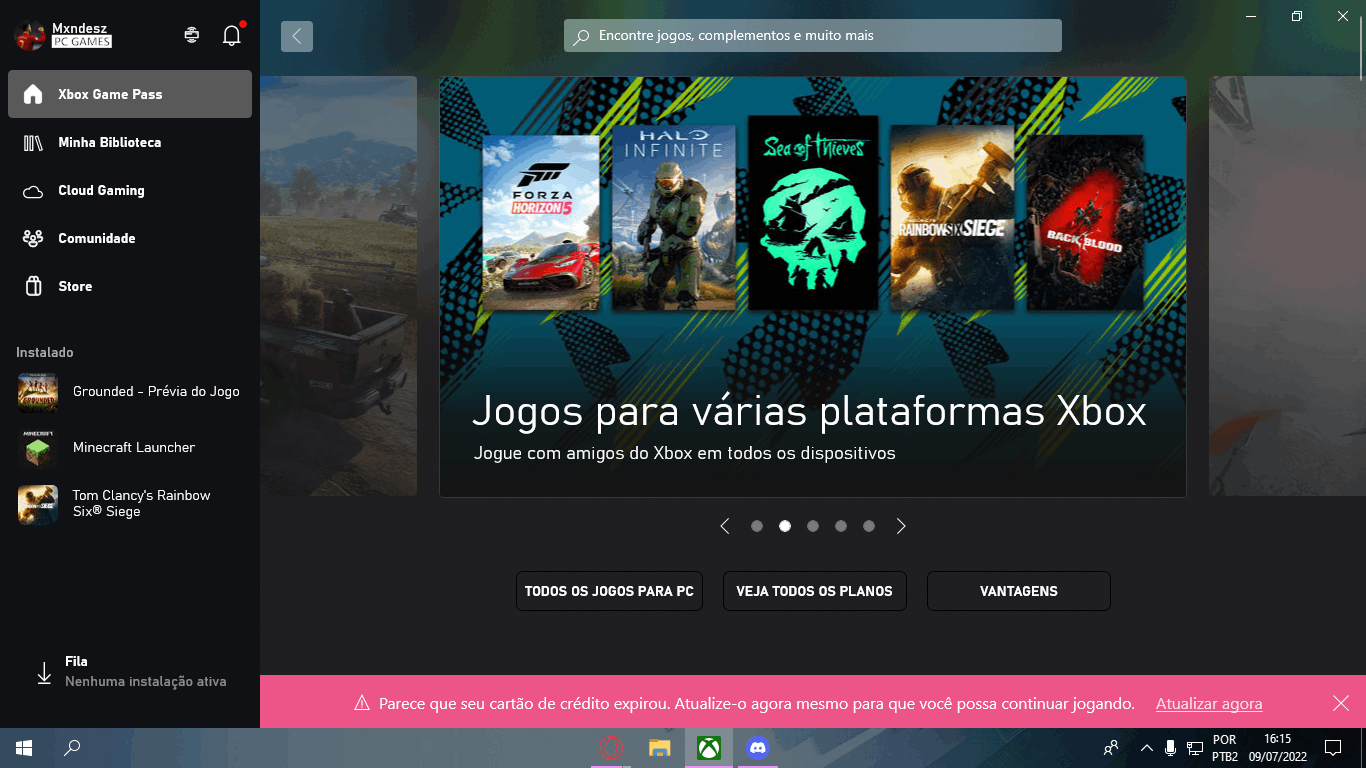The height and width of the screenshot is (768, 1366).
Task: Select the Sea of Thieves cover
Action: 813,212
